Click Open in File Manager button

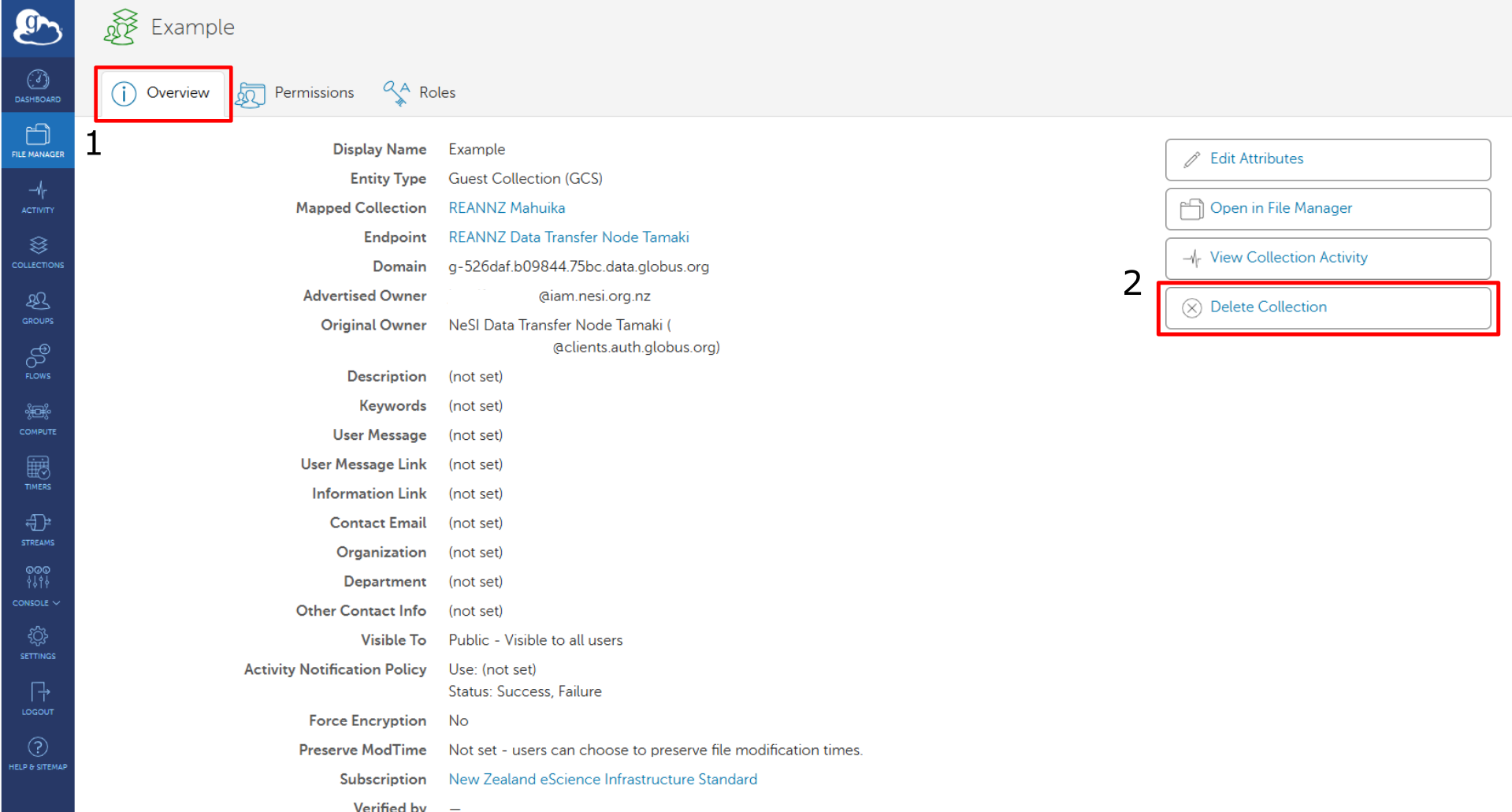(x=1328, y=209)
